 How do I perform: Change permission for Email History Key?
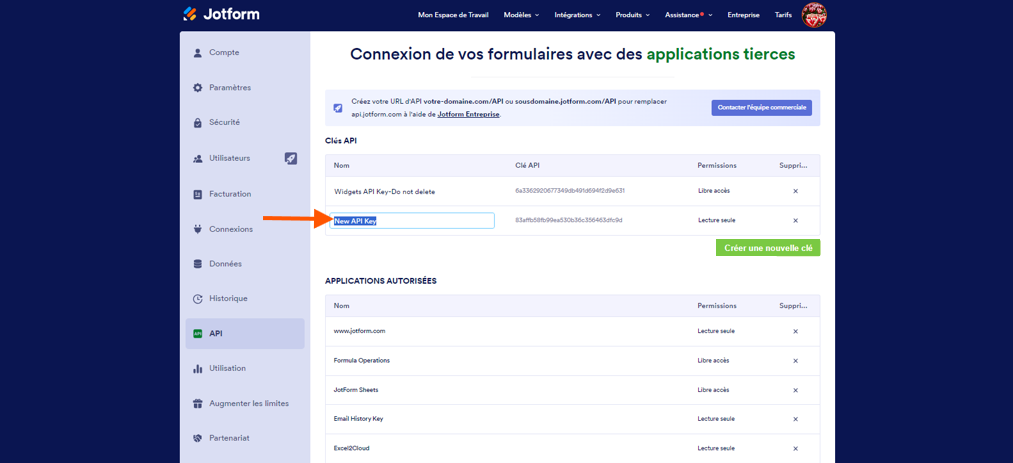click(716, 419)
